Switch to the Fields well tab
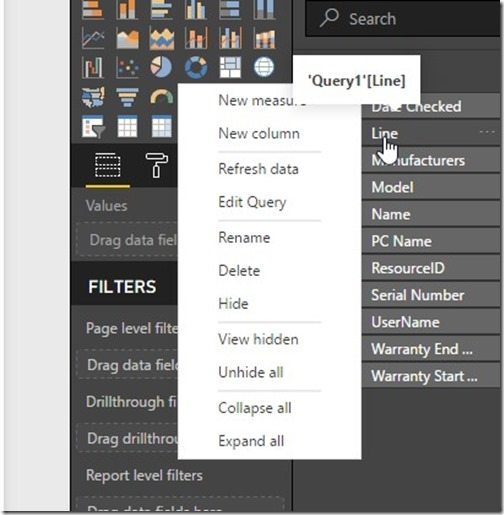The width and height of the screenshot is (504, 515). click(x=108, y=165)
